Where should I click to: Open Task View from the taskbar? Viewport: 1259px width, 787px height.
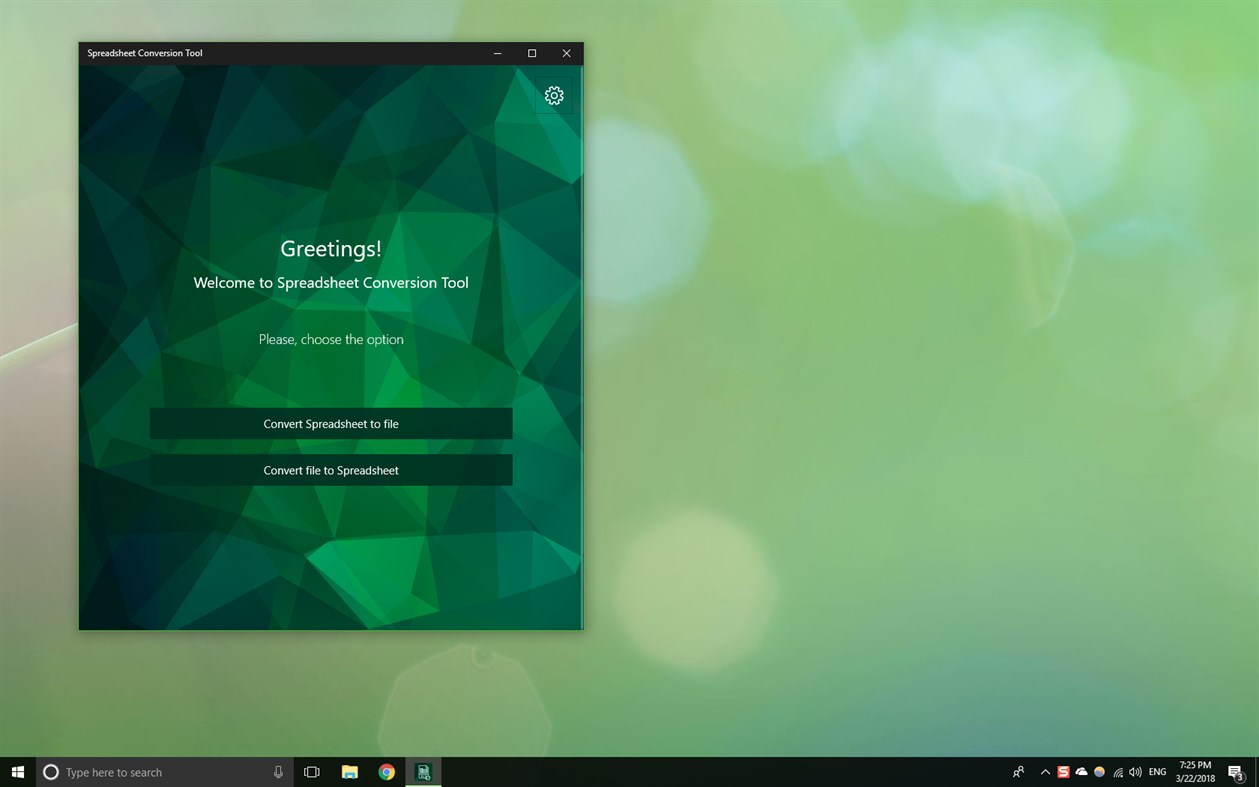click(x=311, y=771)
